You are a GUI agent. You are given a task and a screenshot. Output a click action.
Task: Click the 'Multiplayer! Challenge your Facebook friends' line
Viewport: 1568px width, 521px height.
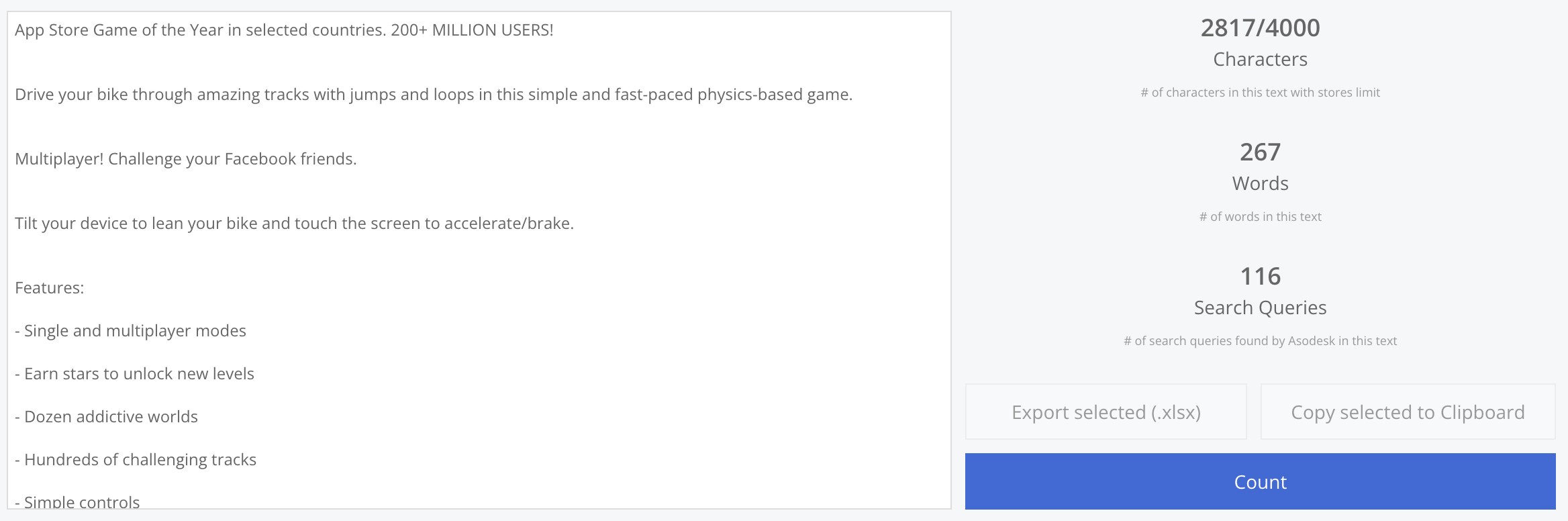point(186,159)
